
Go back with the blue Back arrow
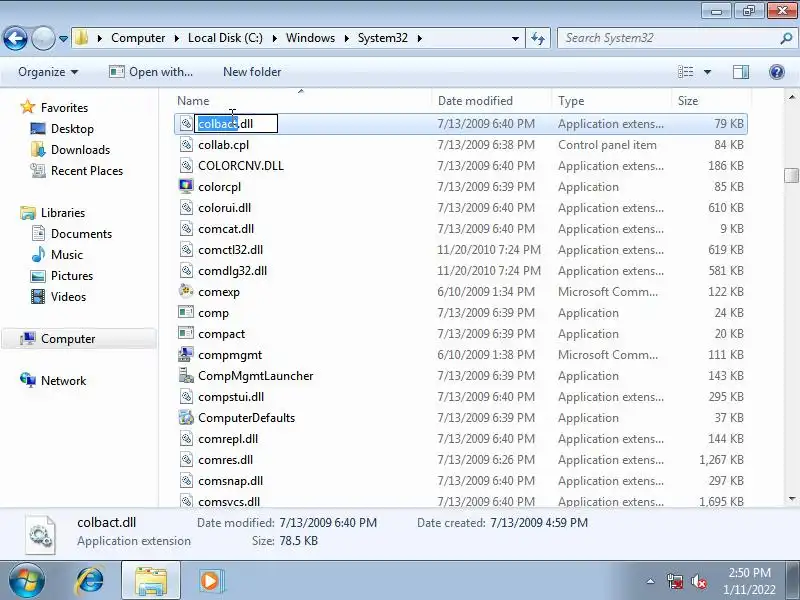(x=15, y=38)
